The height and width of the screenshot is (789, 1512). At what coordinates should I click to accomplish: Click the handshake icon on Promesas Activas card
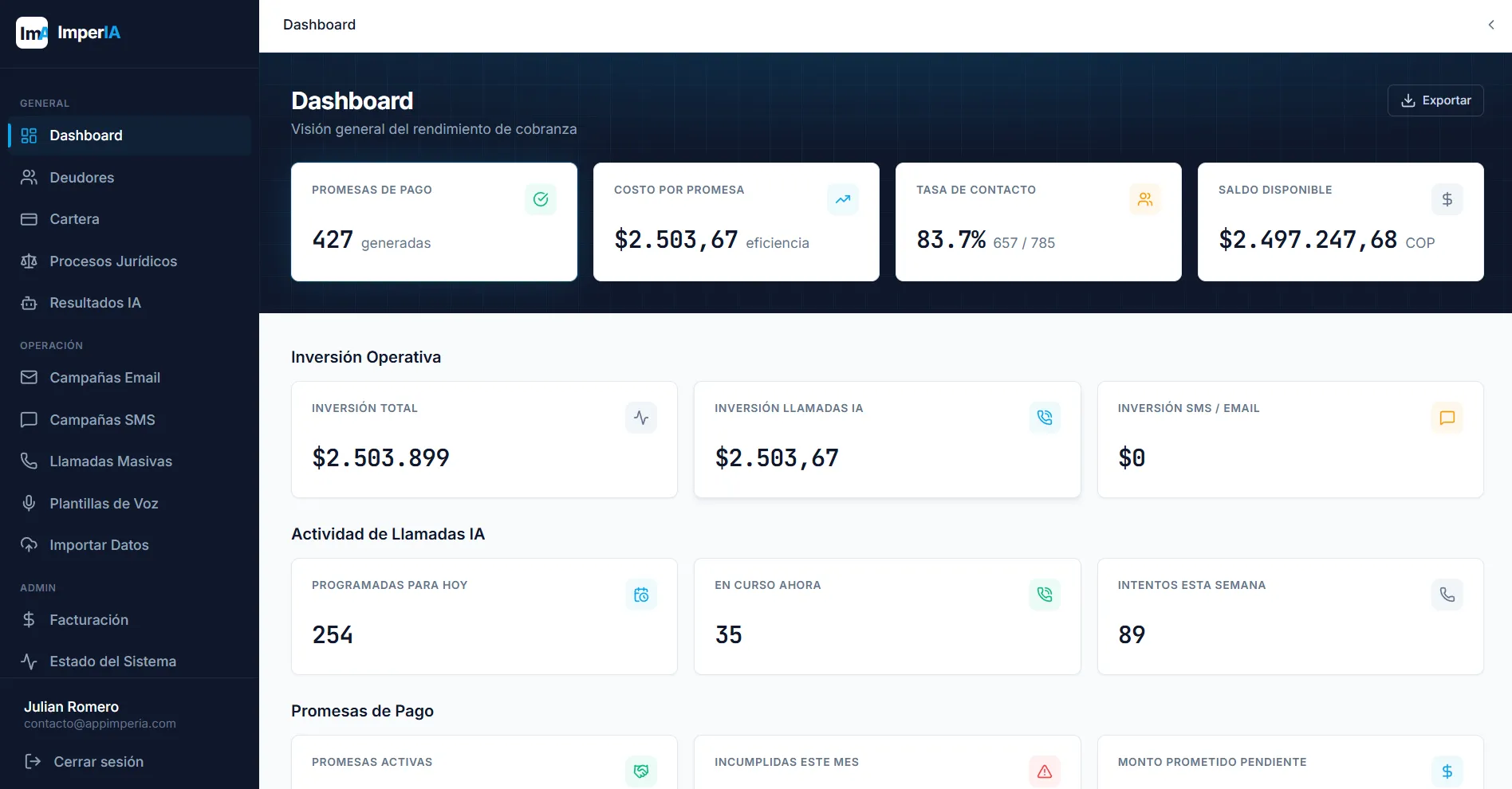[641, 771]
